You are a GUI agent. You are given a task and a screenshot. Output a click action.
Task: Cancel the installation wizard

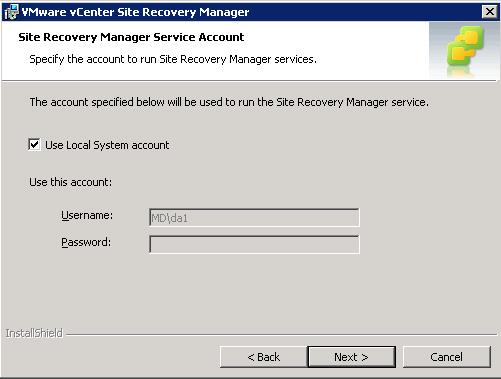coord(447,357)
